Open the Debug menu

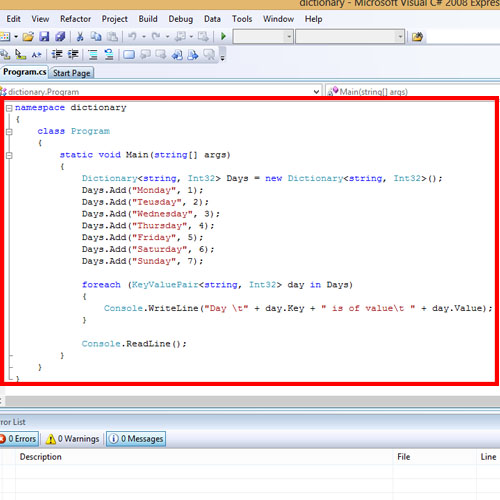pyautogui.click(x=181, y=19)
